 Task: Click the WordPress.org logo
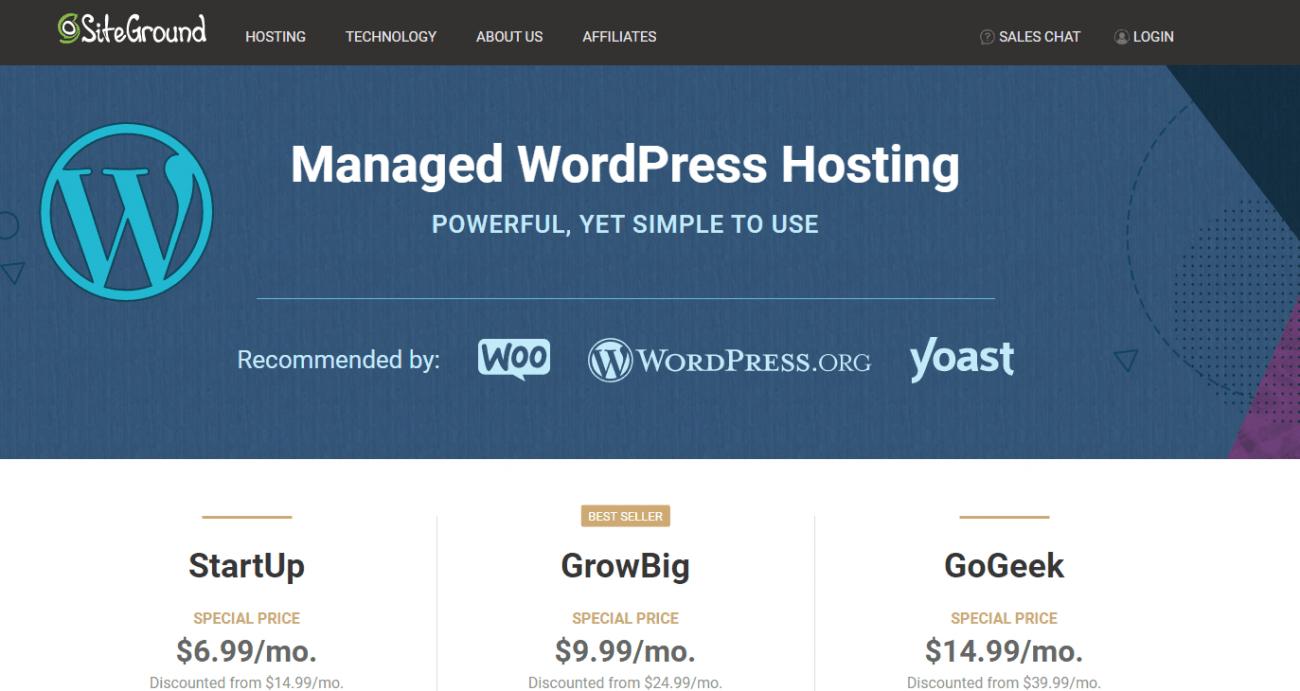click(729, 360)
